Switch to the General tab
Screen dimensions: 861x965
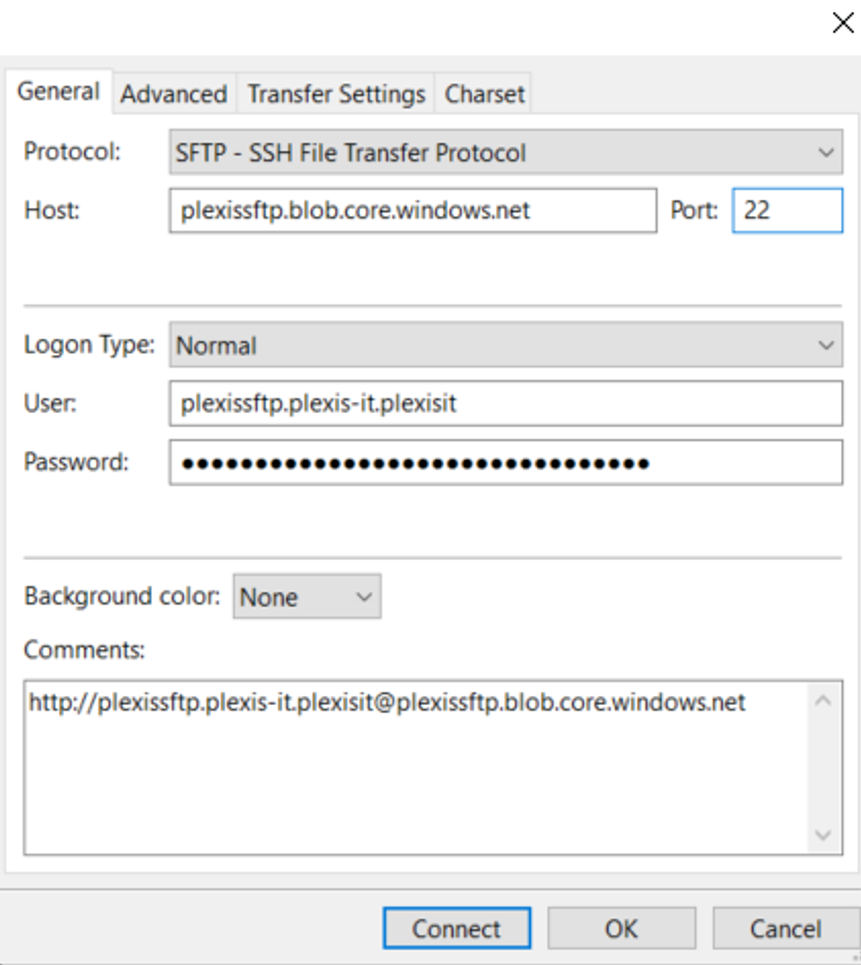pos(59,92)
